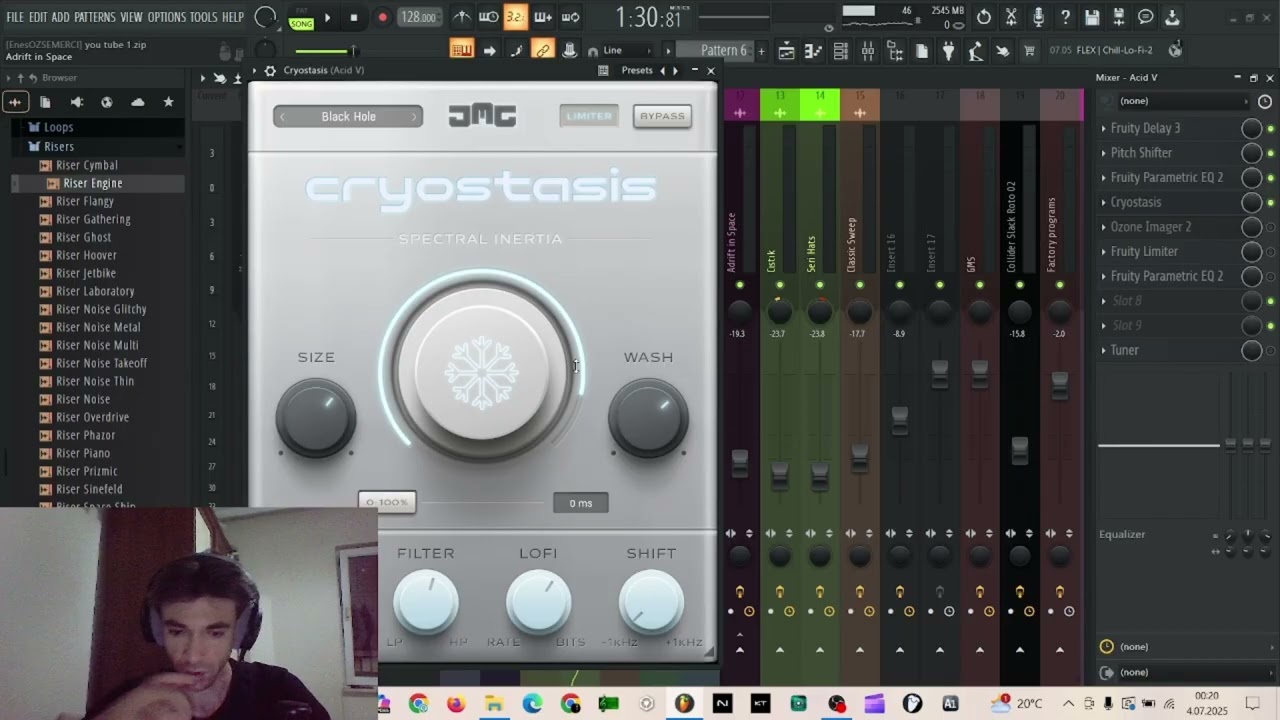1280x720 pixels.
Task: Open the ADD menu
Action: [x=61, y=17]
